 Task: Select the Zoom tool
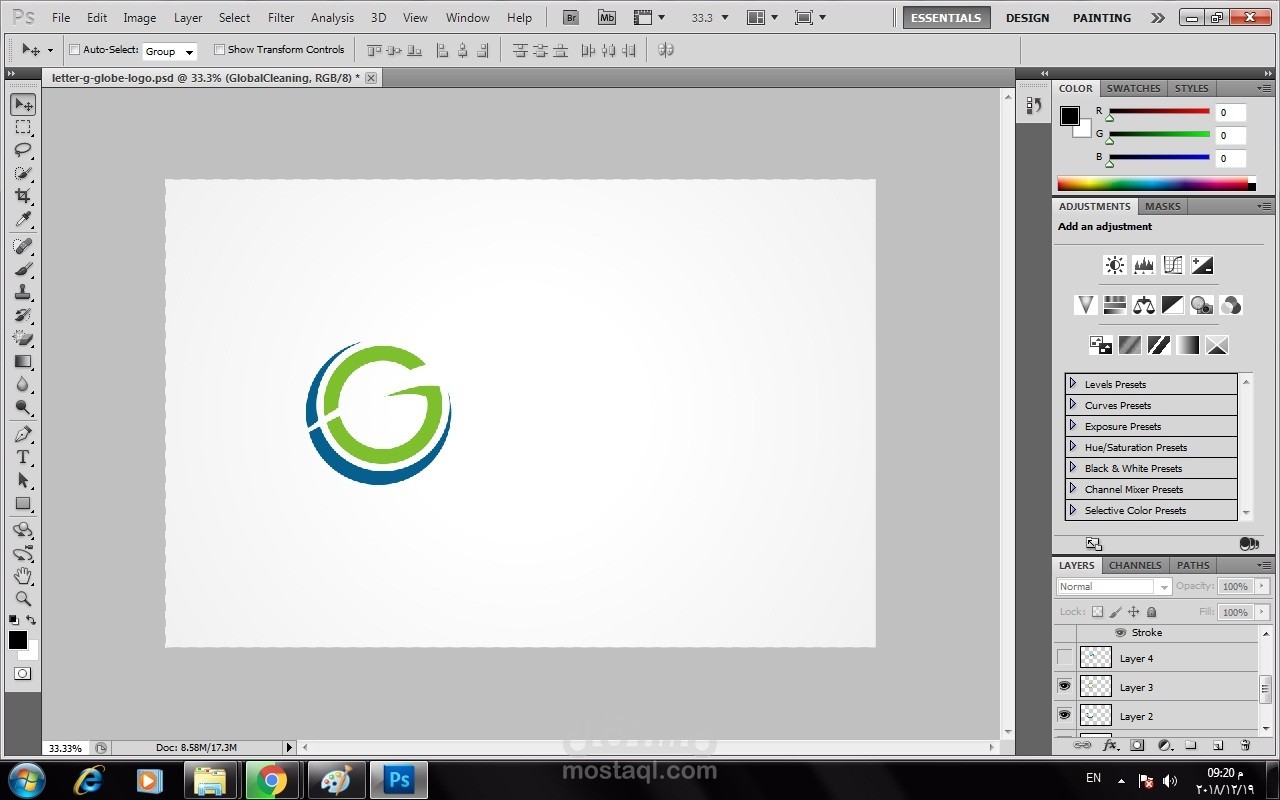pos(23,599)
